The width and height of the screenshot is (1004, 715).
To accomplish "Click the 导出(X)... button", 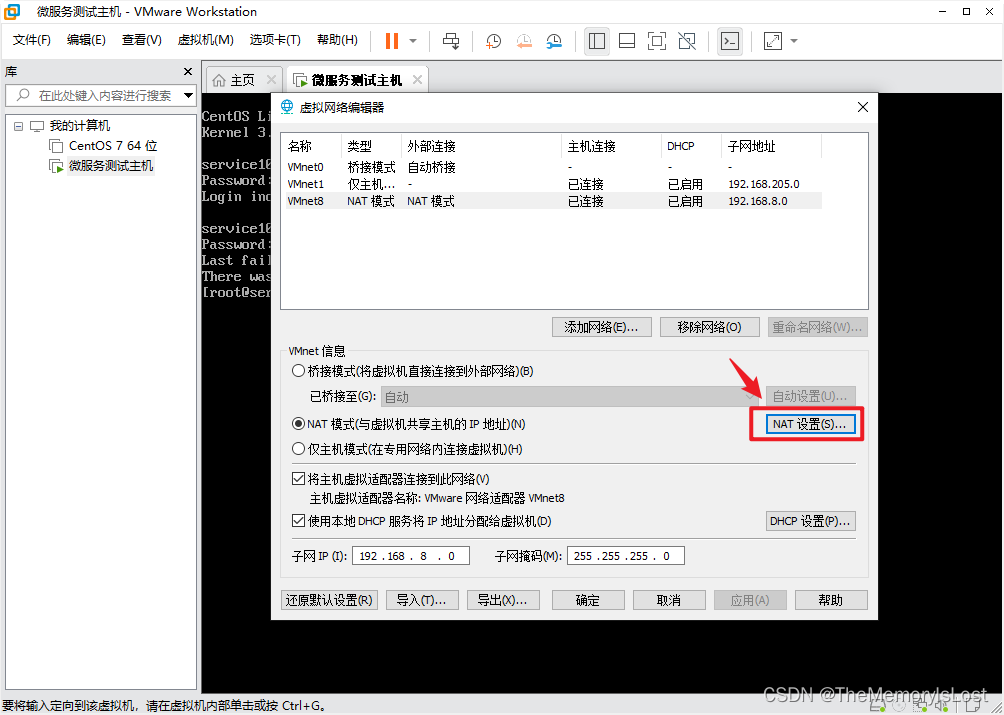I will [503, 600].
